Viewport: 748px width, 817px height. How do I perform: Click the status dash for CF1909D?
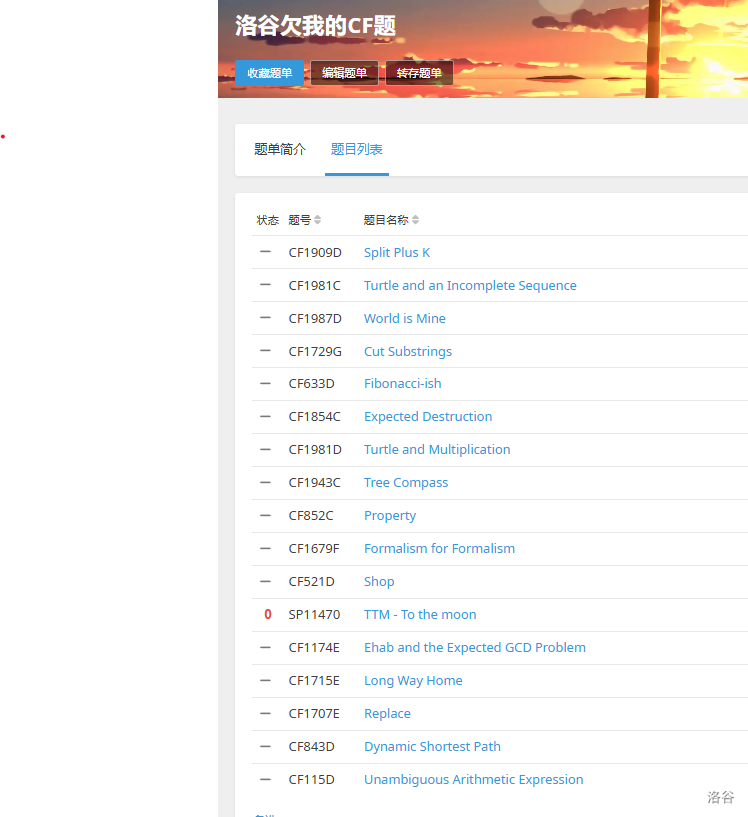(265, 252)
